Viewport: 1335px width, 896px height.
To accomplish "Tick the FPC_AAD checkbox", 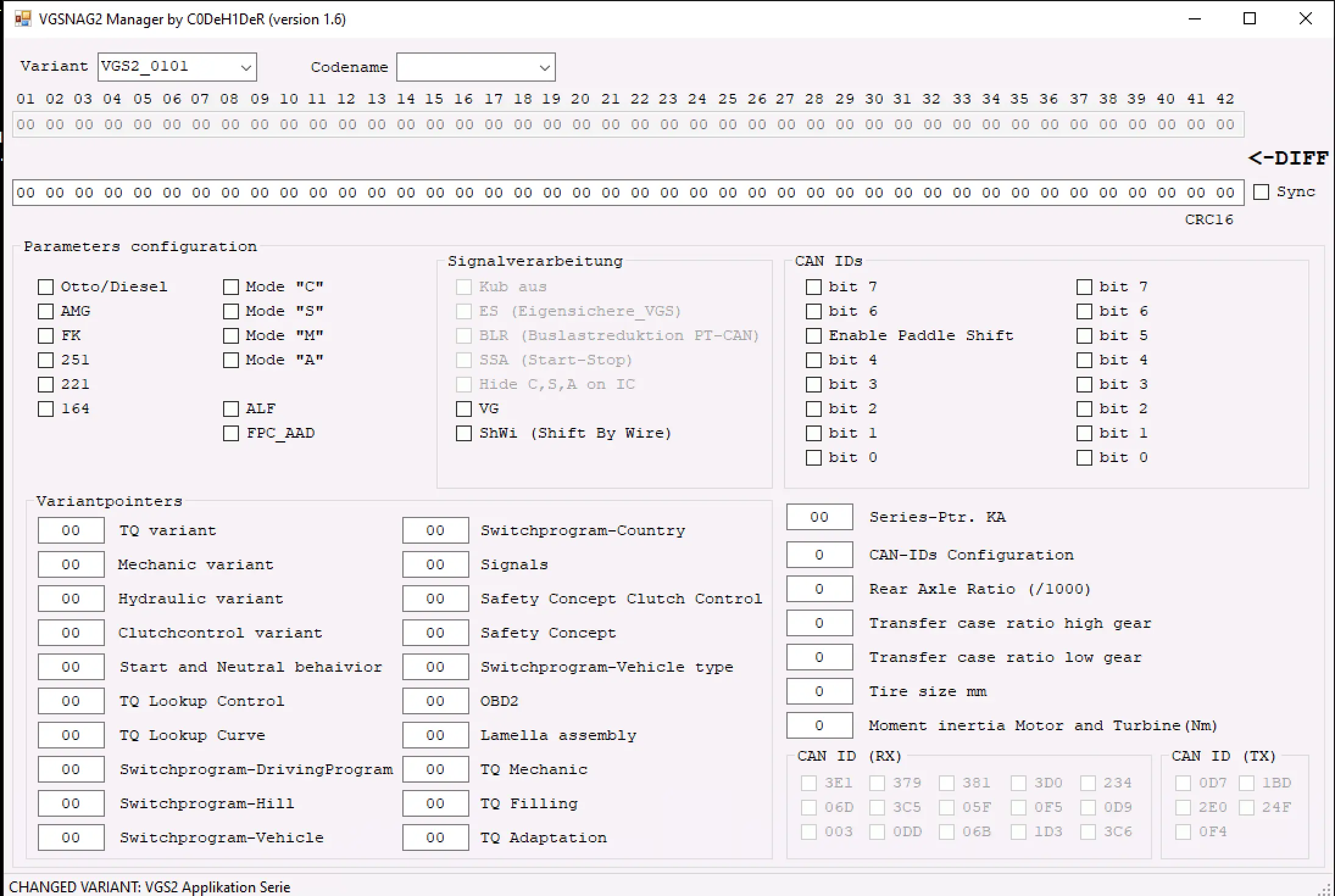I will coord(231,433).
